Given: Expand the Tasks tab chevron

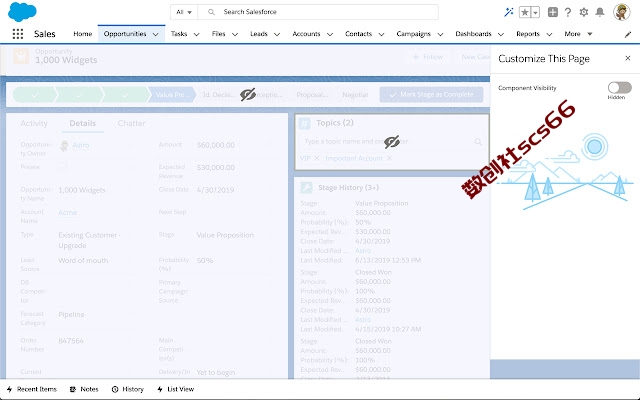Looking at the screenshot, I should [x=196, y=35].
